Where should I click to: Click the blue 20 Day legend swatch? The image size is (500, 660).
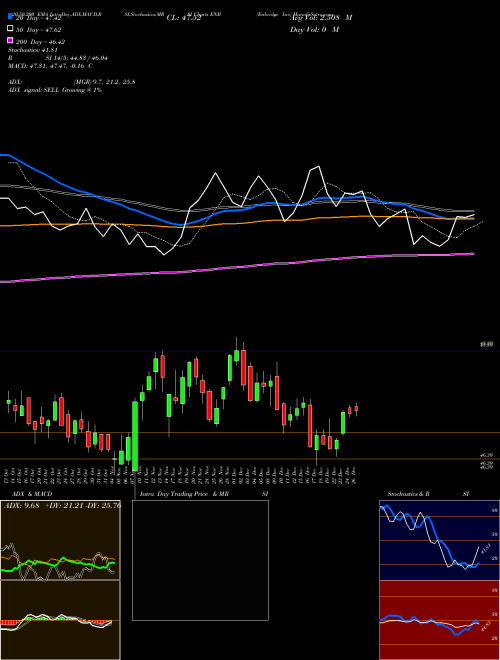[11, 17]
